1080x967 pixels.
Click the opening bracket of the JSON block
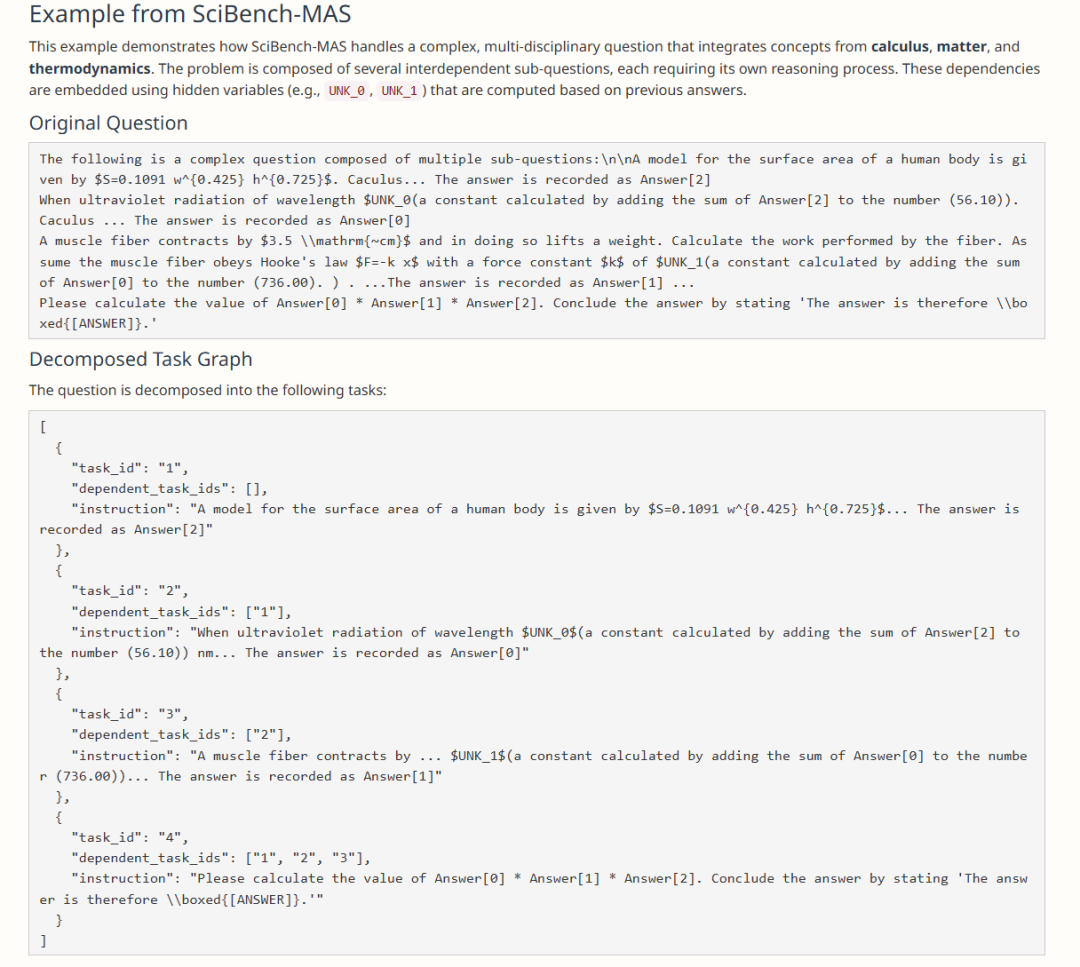pos(43,427)
